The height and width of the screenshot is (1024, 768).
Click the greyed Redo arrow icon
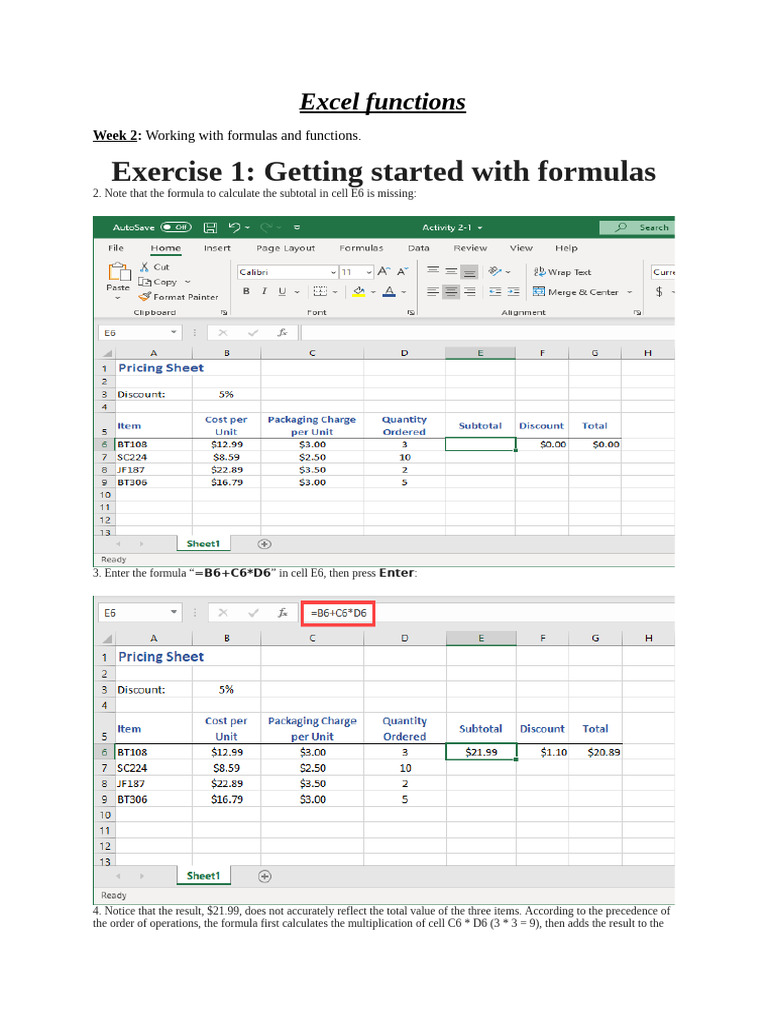tap(266, 227)
